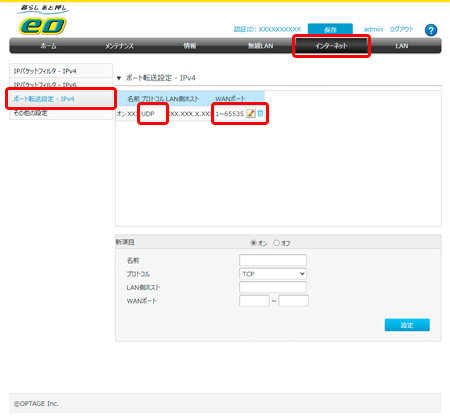Image resolution: width=450 pixels, height=419 pixels.
Task: Open help with the blue question mark icon
Action: pos(431,30)
